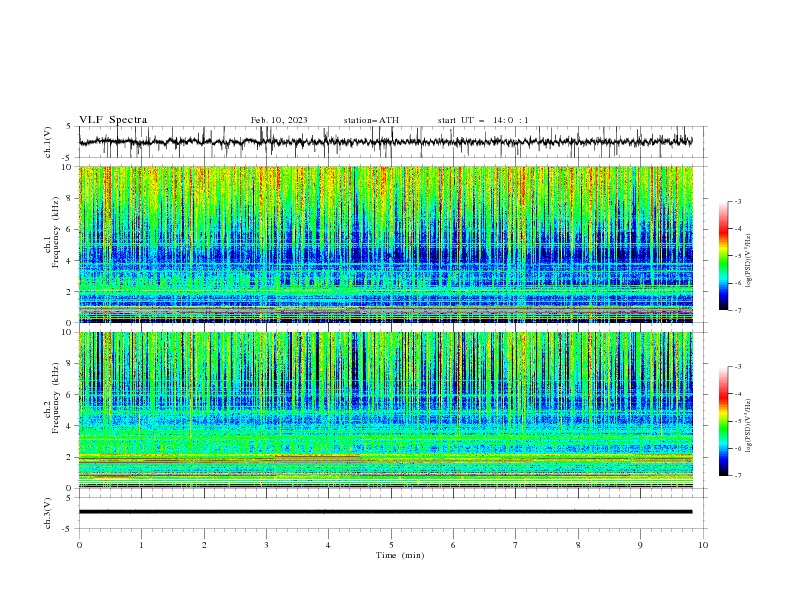Image resolution: width=792 pixels, height=612 pixels.
Task: Click the ch.1 spectrogram panel
Action: (x=386, y=244)
